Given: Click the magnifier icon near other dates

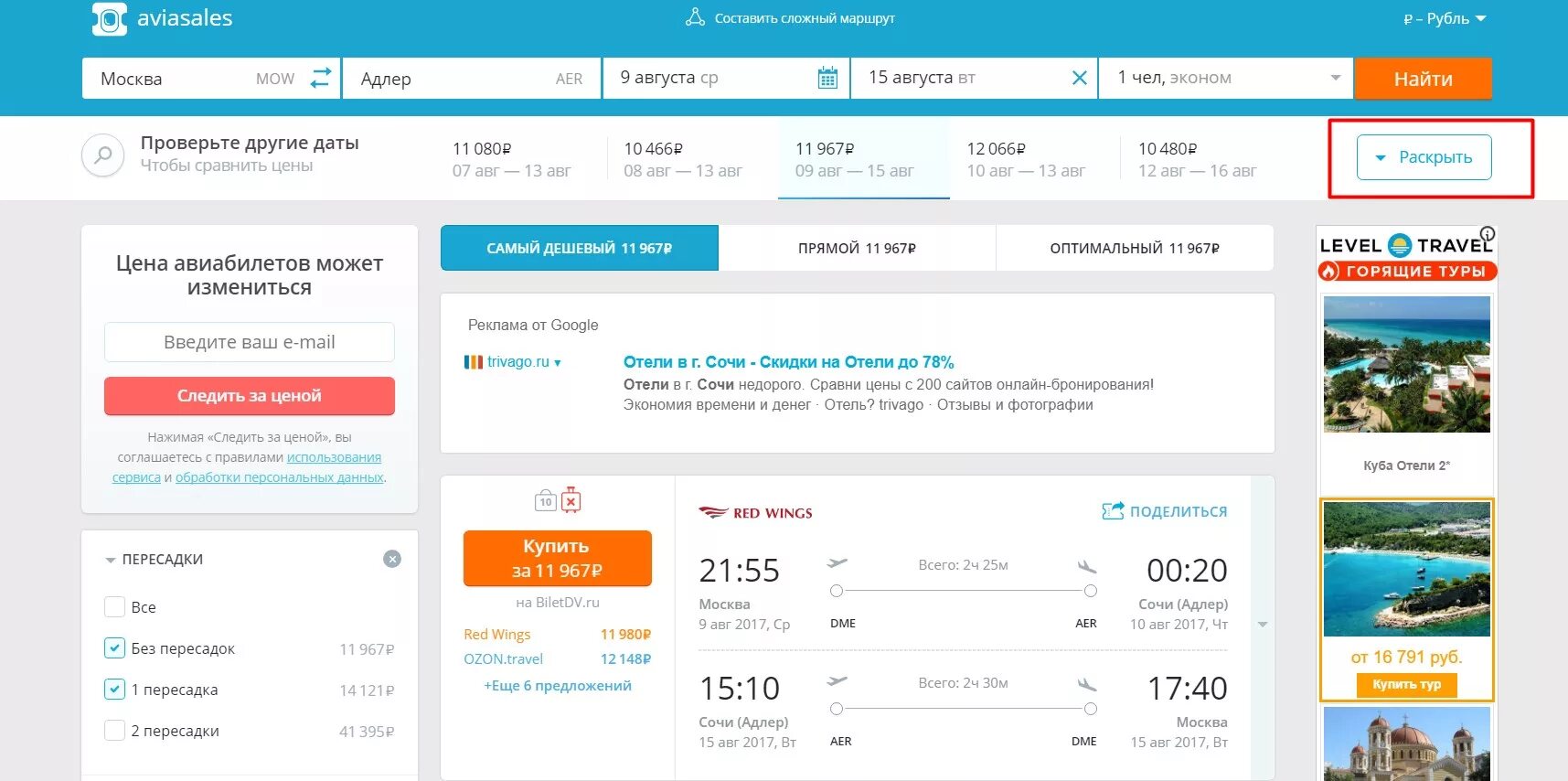Looking at the screenshot, I should pos(103,156).
